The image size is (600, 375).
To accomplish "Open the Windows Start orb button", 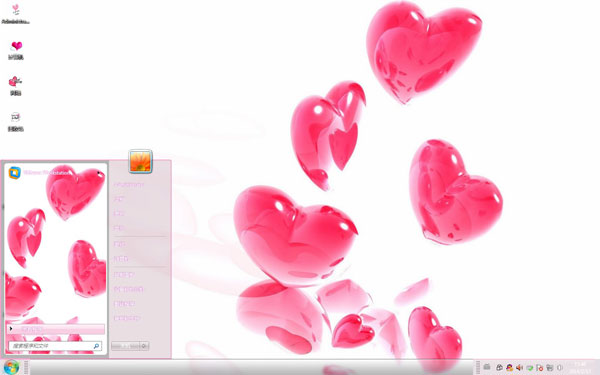I will coord(11,368).
